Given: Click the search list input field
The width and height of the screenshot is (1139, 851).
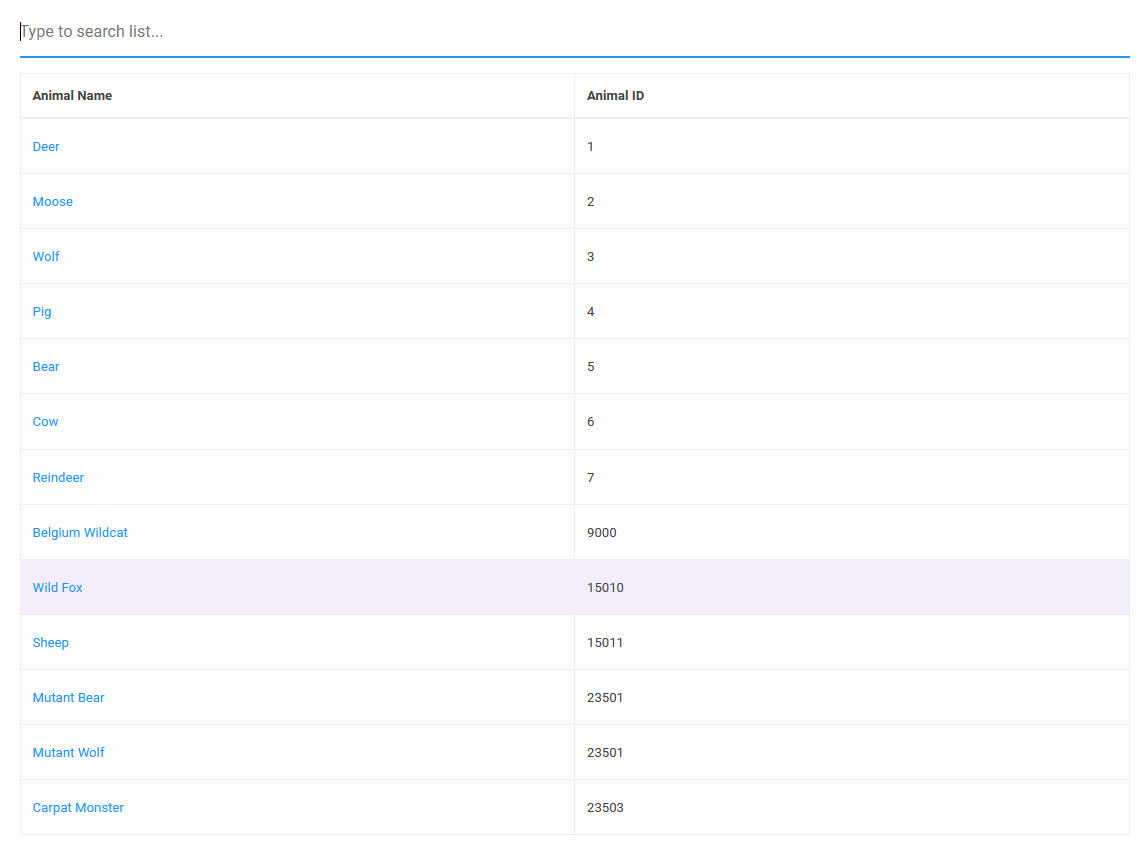Looking at the screenshot, I should point(574,32).
